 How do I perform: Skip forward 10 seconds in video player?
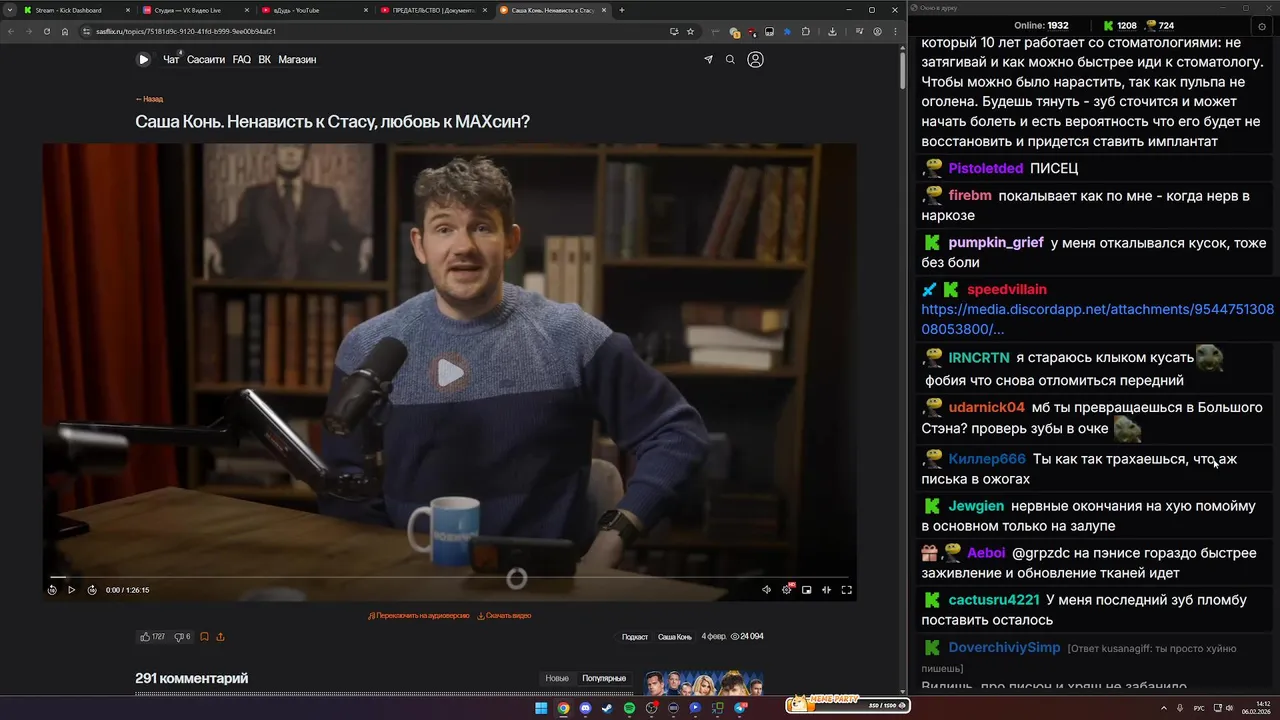[x=92, y=590]
